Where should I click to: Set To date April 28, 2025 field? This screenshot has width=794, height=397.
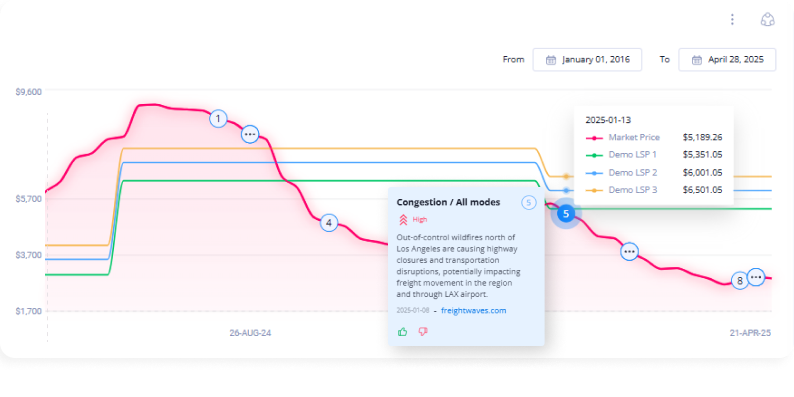pyautogui.click(x=727, y=60)
